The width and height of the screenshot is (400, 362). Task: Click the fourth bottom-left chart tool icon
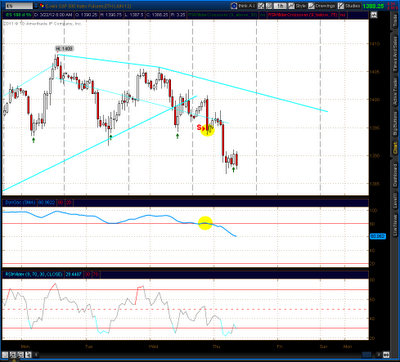[x=28, y=354]
